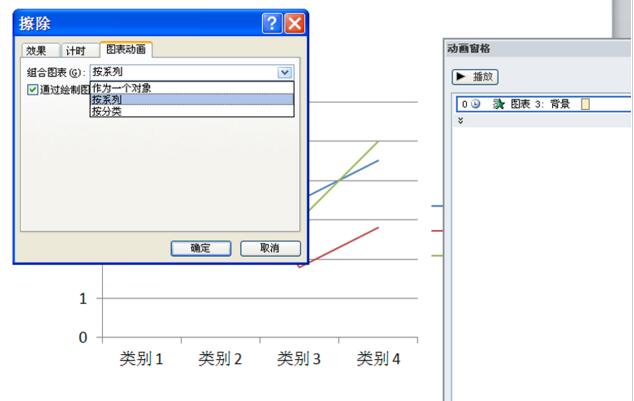Image resolution: width=634 pixels, height=401 pixels.
Task: Click the green star effect icon
Action: [x=499, y=104]
